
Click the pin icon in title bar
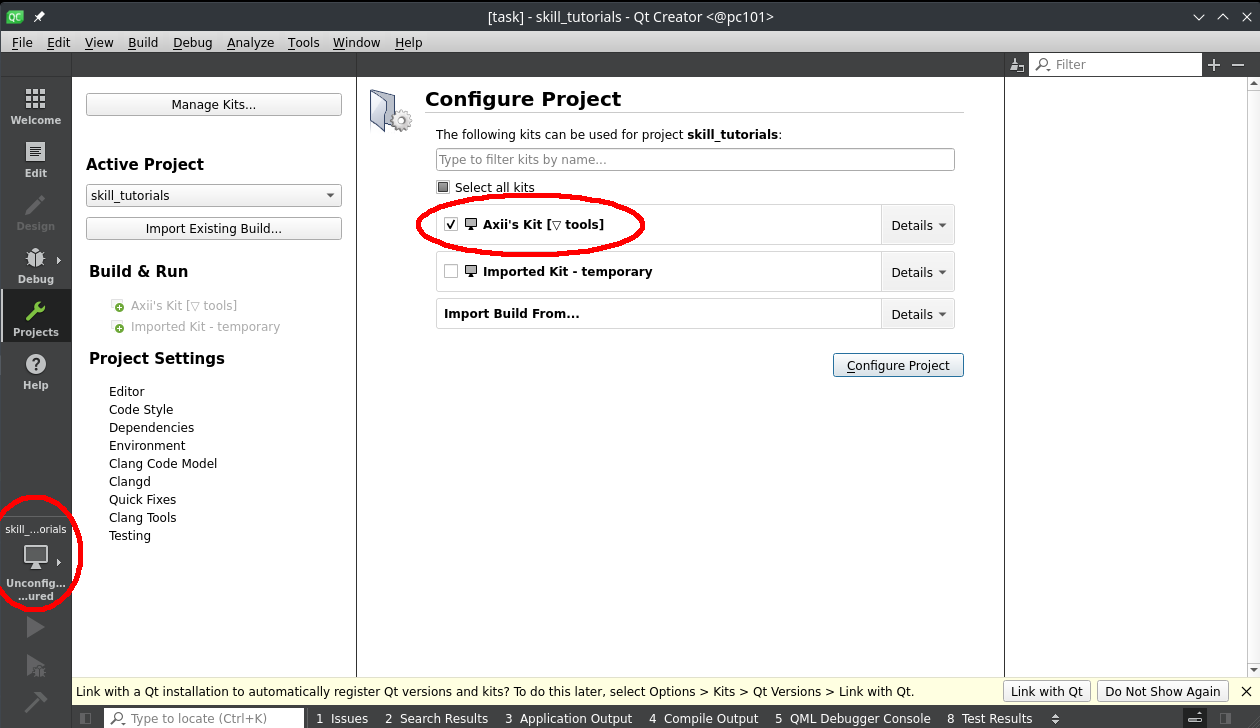tap(39, 17)
